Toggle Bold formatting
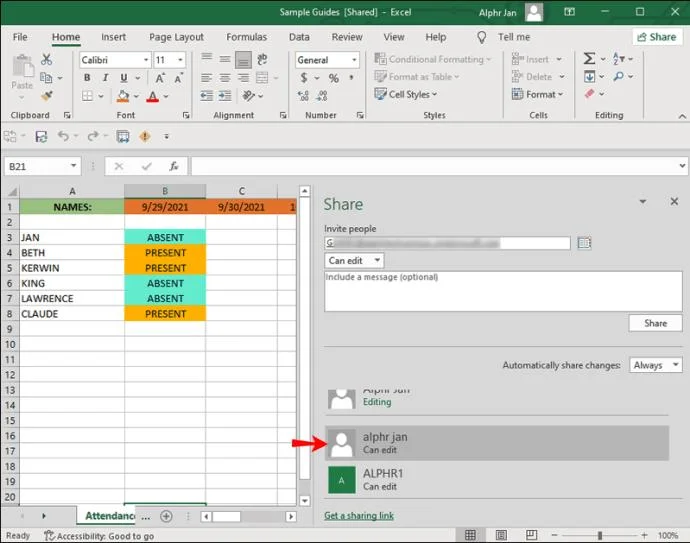 [x=87, y=78]
